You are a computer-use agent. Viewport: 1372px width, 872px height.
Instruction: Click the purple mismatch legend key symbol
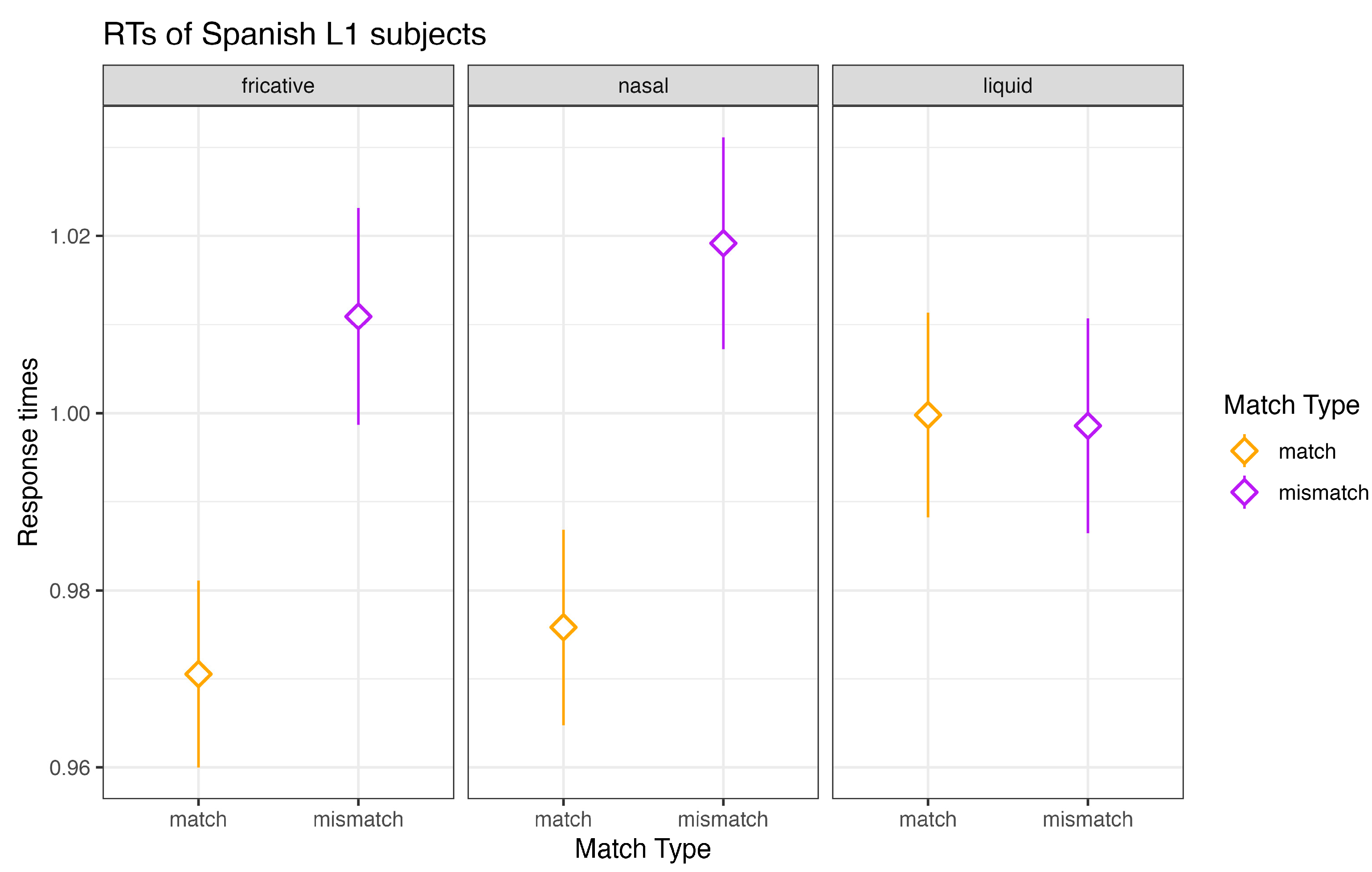[x=1245, y=493]
